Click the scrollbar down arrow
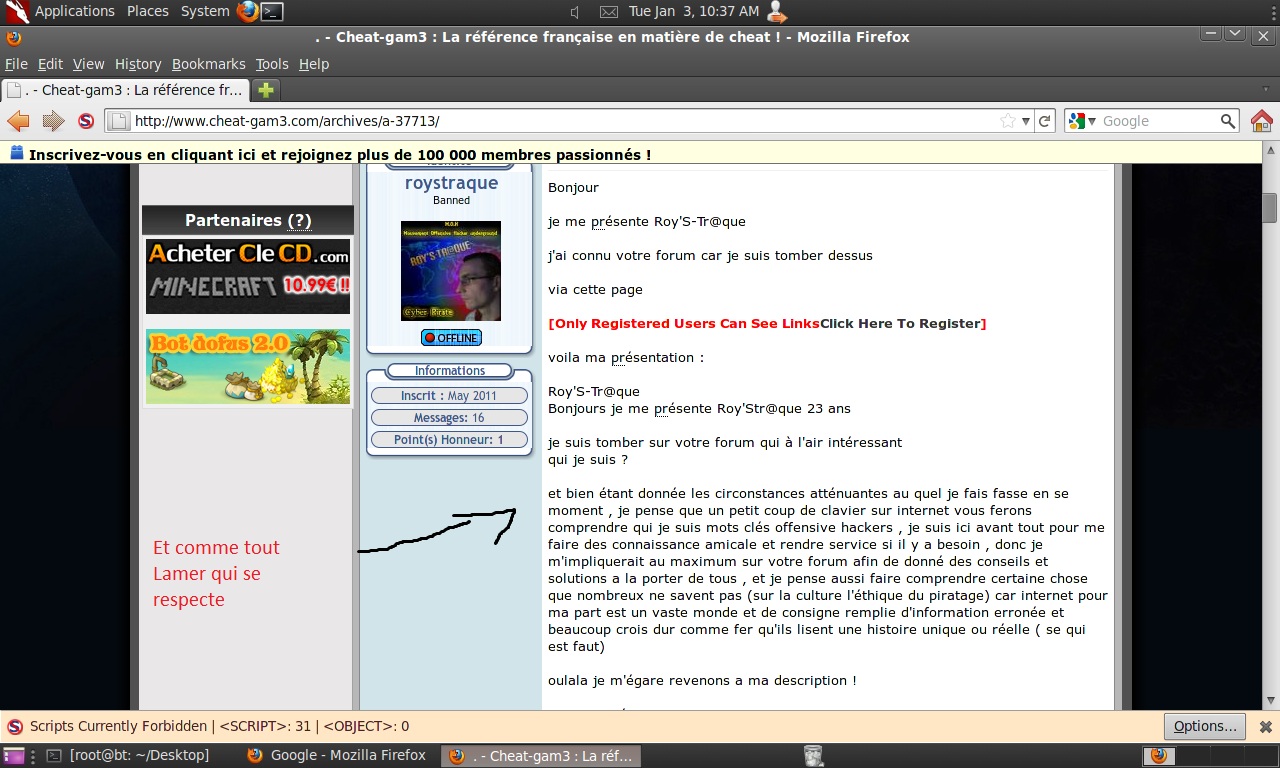Screen dimensions: 1280x768 coord(1270,701)
